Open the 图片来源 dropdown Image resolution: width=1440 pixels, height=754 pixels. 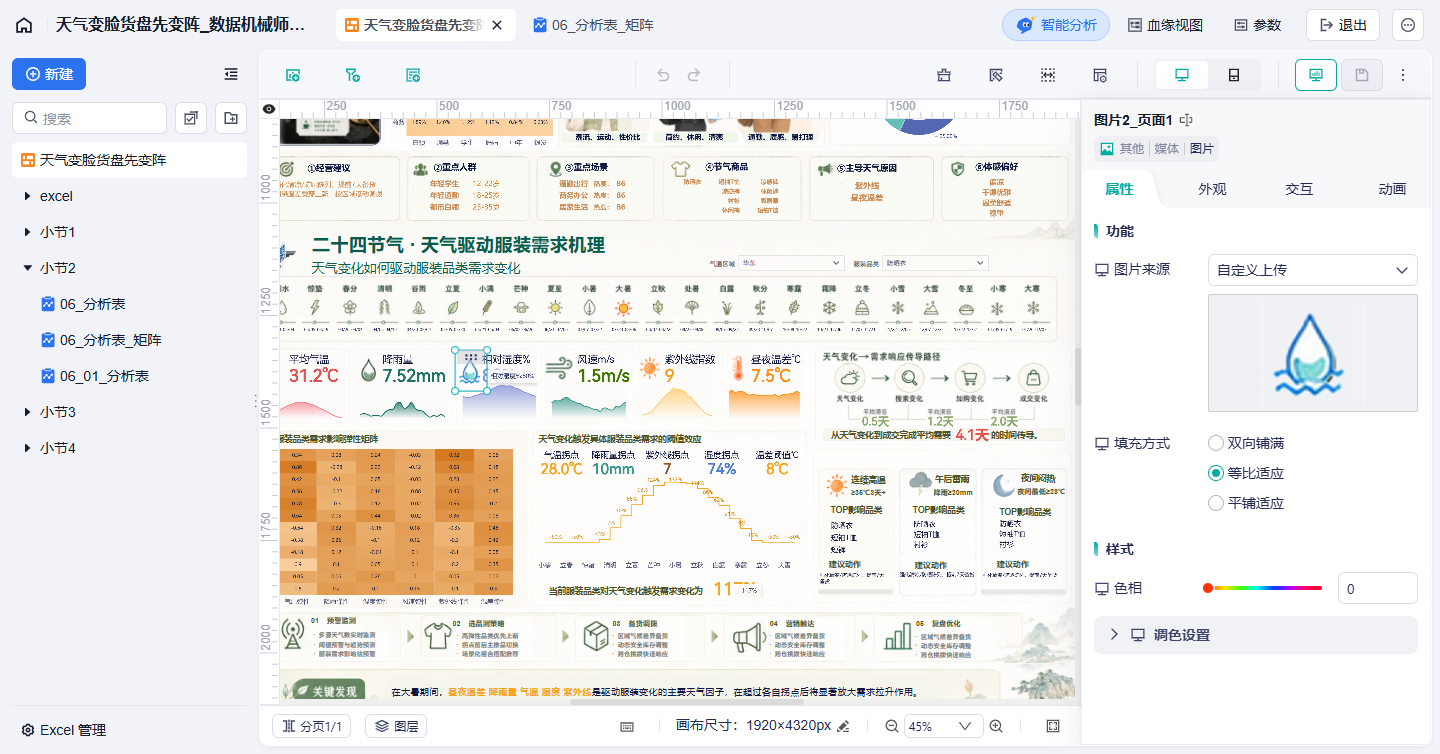(x=1312, y=270)
